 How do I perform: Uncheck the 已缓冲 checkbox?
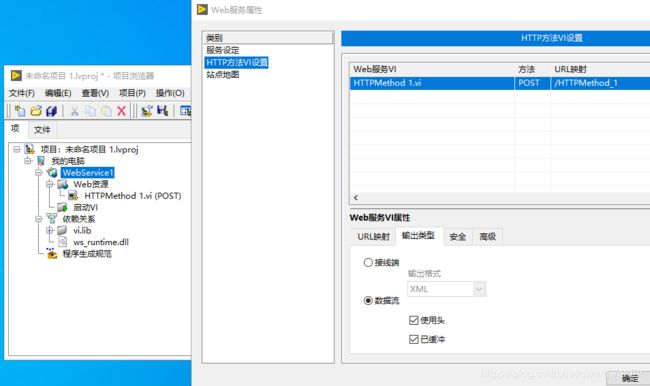point(413,340)
